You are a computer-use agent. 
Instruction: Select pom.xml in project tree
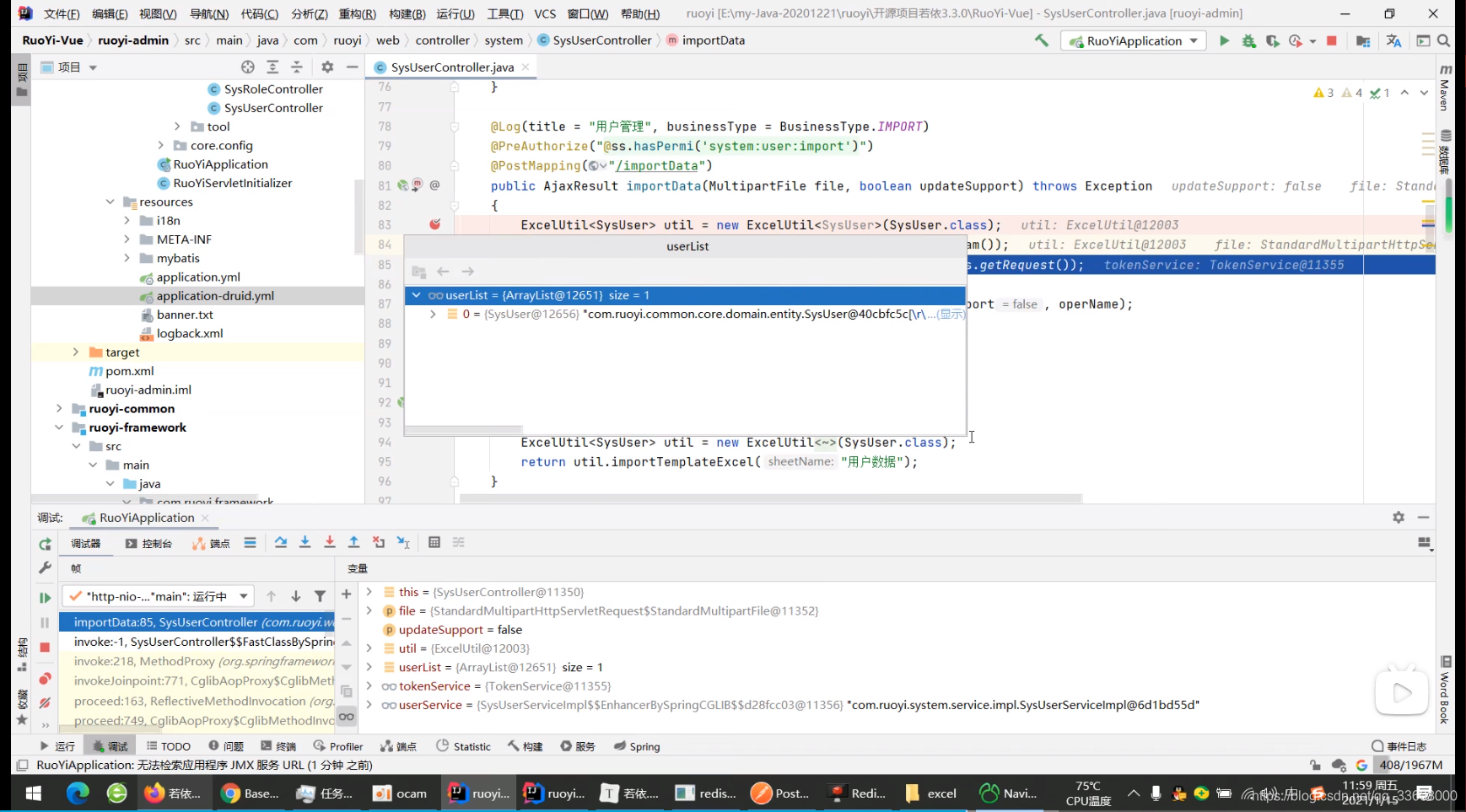click(130, 371)
